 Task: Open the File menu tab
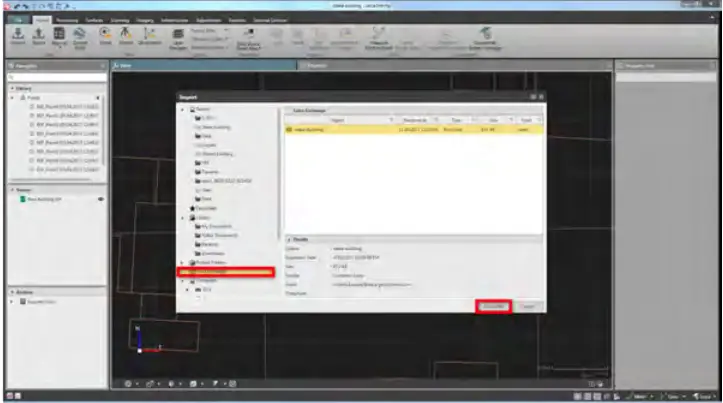click(x=18, y=20)
